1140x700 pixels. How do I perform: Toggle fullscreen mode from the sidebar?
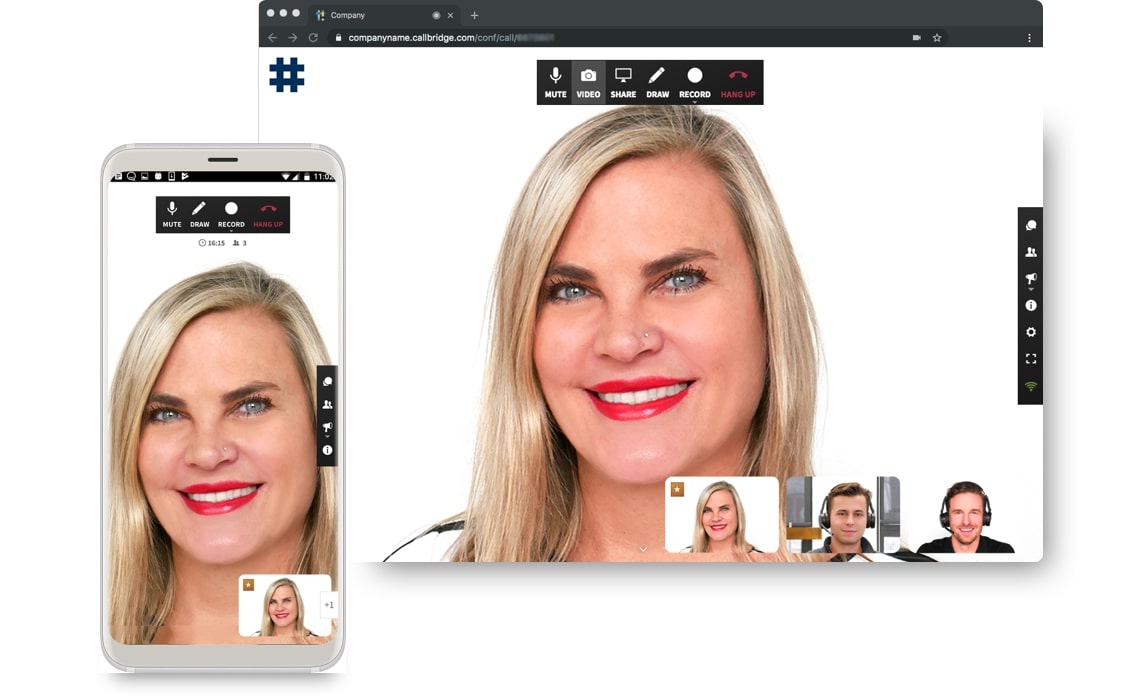pos(1030,359)
